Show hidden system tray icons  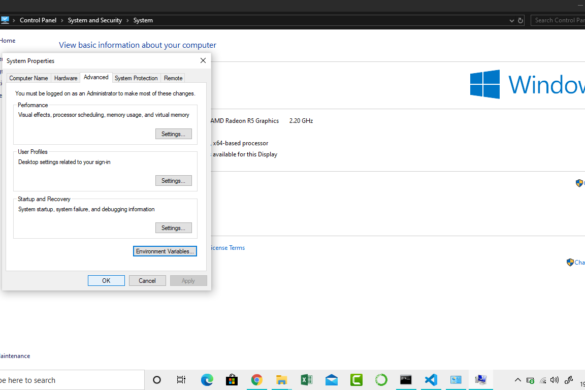pyautogui.click(x=517, y=380)
